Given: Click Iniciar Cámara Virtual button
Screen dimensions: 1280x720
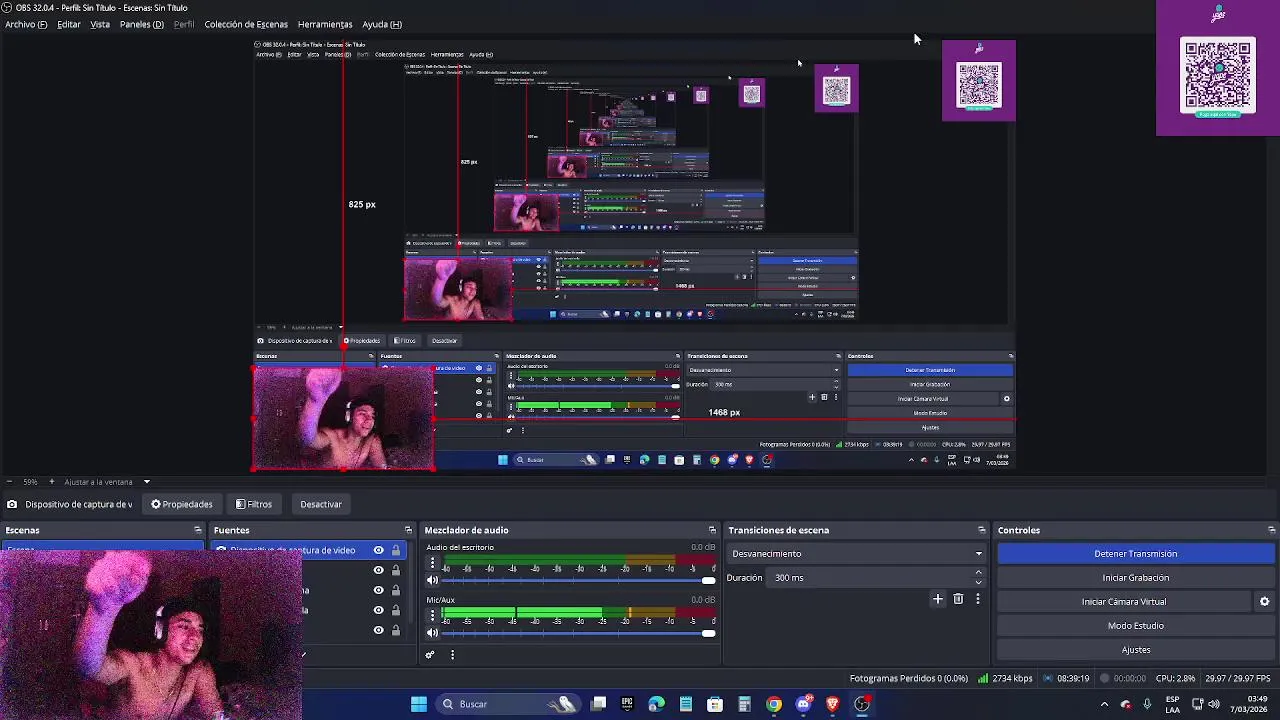Looking at the screenshot, I should click(1123, 602).
